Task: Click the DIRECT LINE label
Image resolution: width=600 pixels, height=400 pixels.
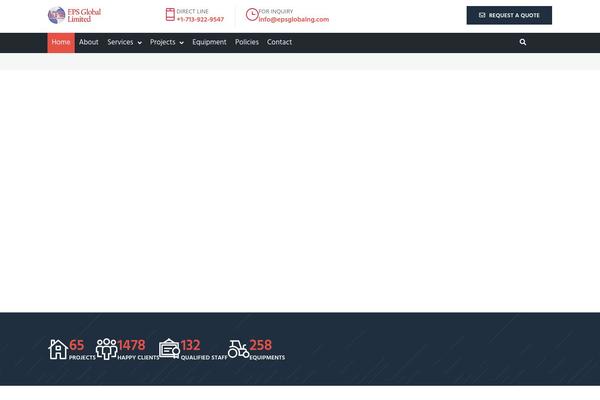Action: (192, 11)
